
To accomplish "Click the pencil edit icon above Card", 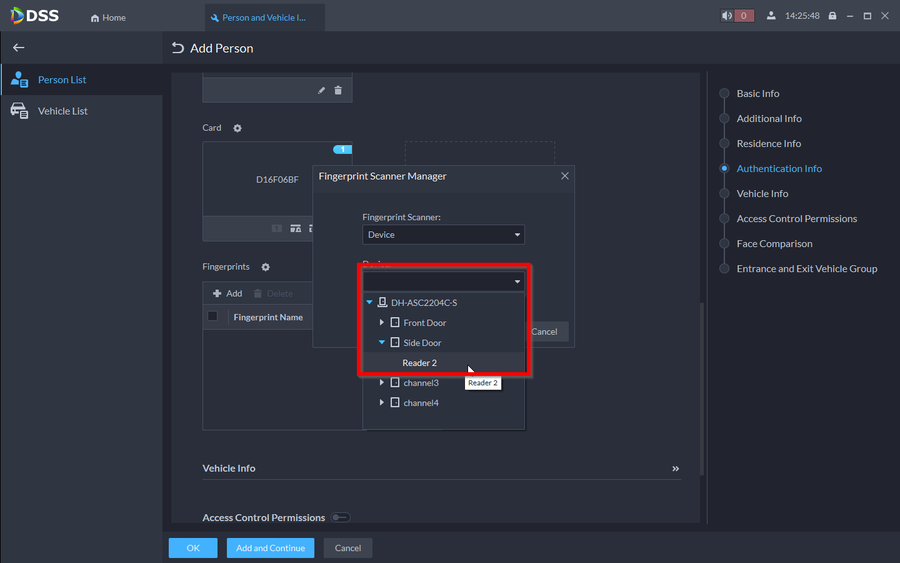I will [x=321, y=90].
